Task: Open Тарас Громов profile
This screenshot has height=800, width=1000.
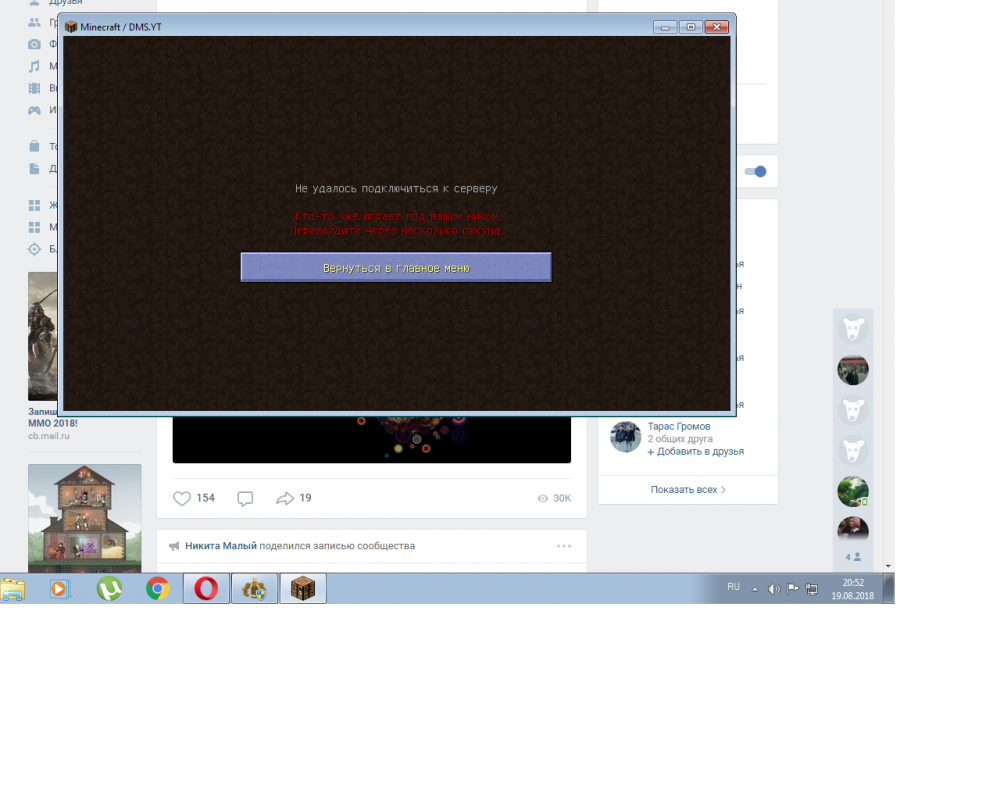Action: click(678, 426)
